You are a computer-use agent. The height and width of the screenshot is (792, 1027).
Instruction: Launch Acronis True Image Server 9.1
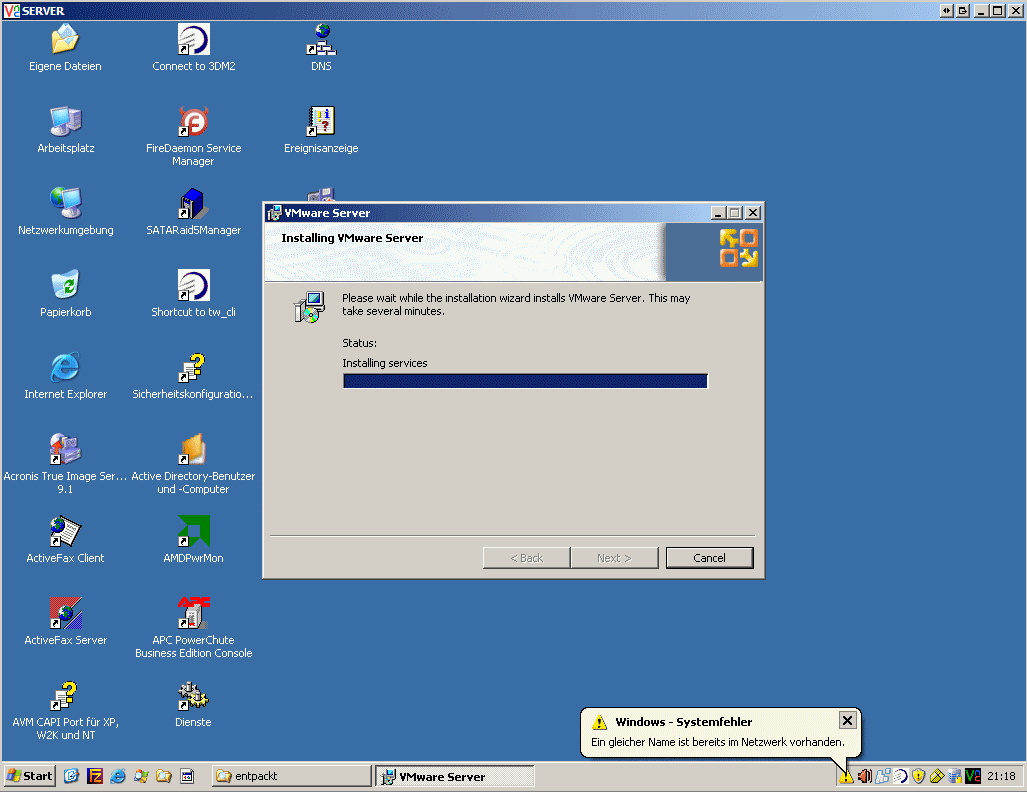65,448
